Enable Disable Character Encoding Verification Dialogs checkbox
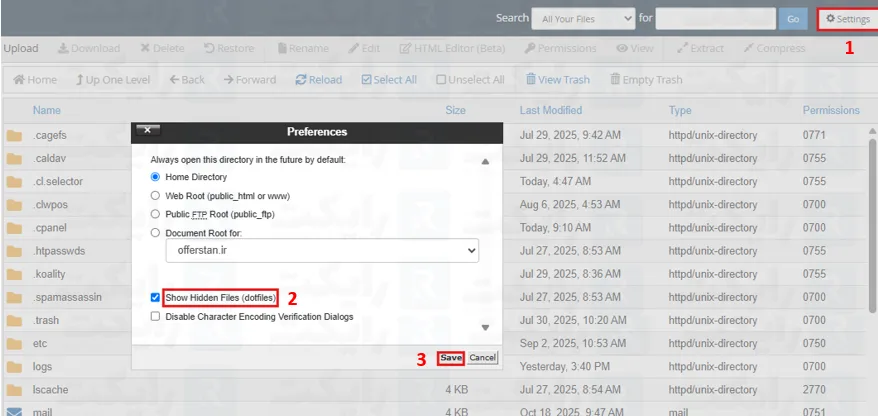The height and width of the screenshot is (416, 878). click(x=155, y=316)
